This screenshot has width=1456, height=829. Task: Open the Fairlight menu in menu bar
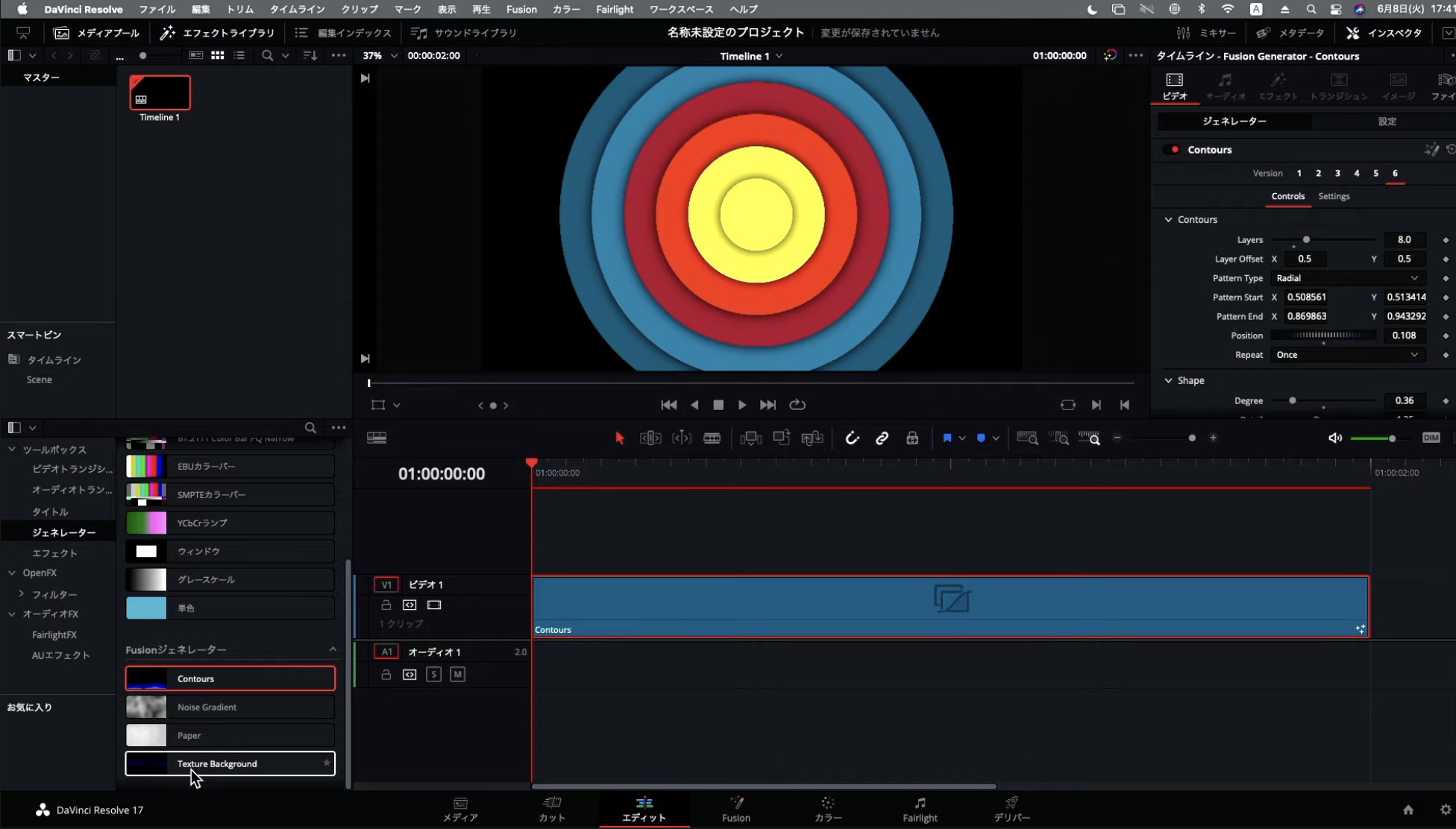614,9
